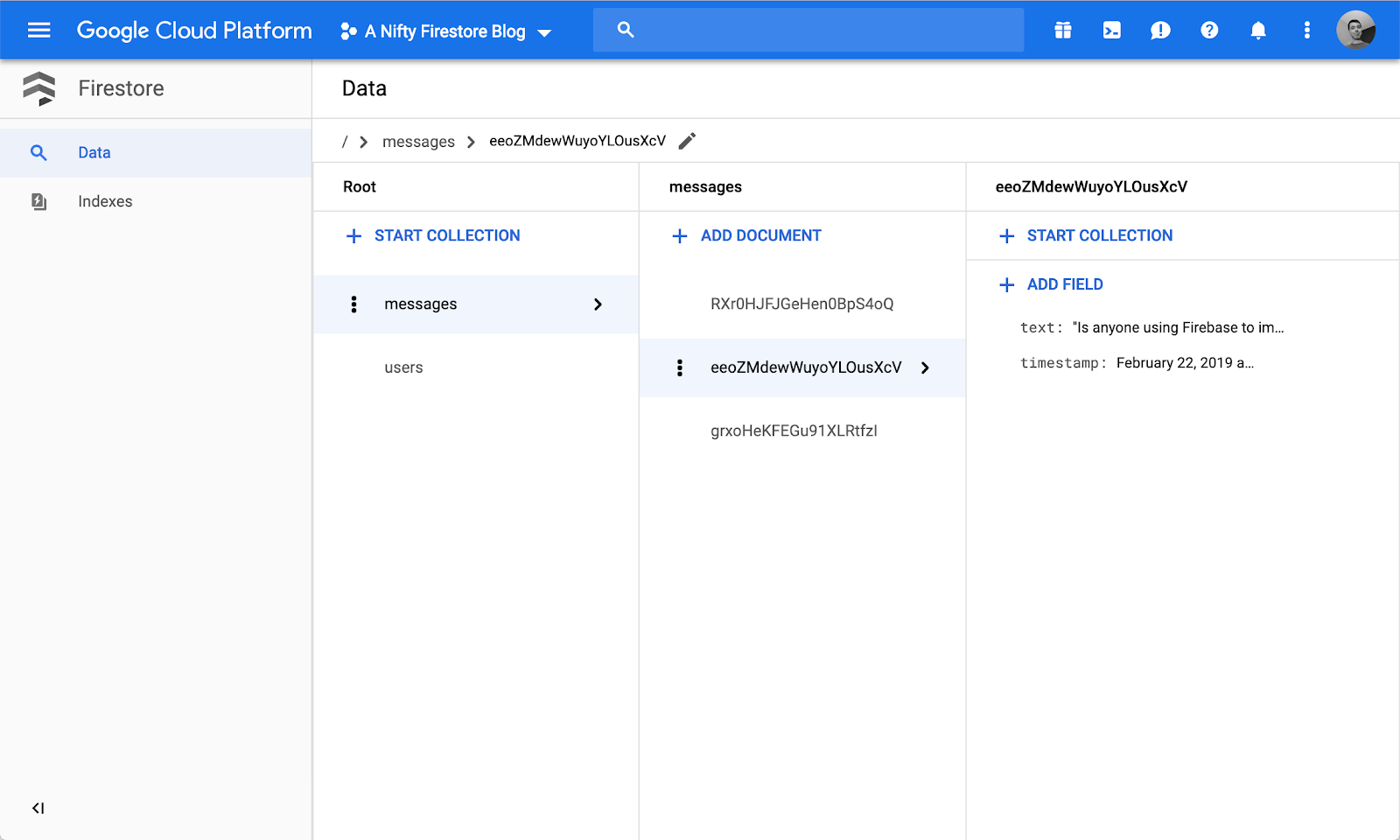Image resolution: width=1400 pixels, height=840 pixels.
Task: Open the gift free trial icon
Action: pyautogui.click(x=1063, y=31)
